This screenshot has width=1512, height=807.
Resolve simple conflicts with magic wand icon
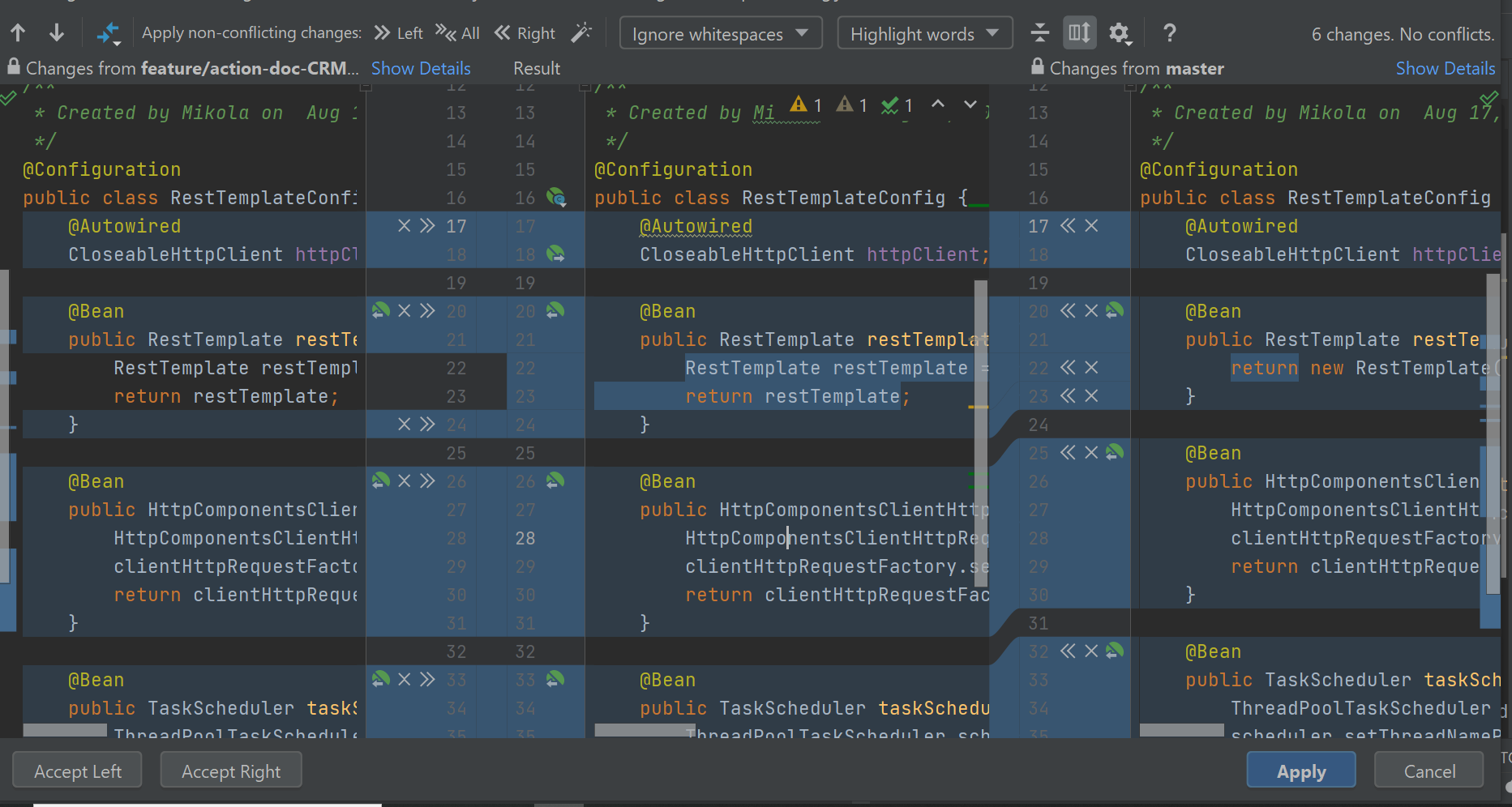582,32
